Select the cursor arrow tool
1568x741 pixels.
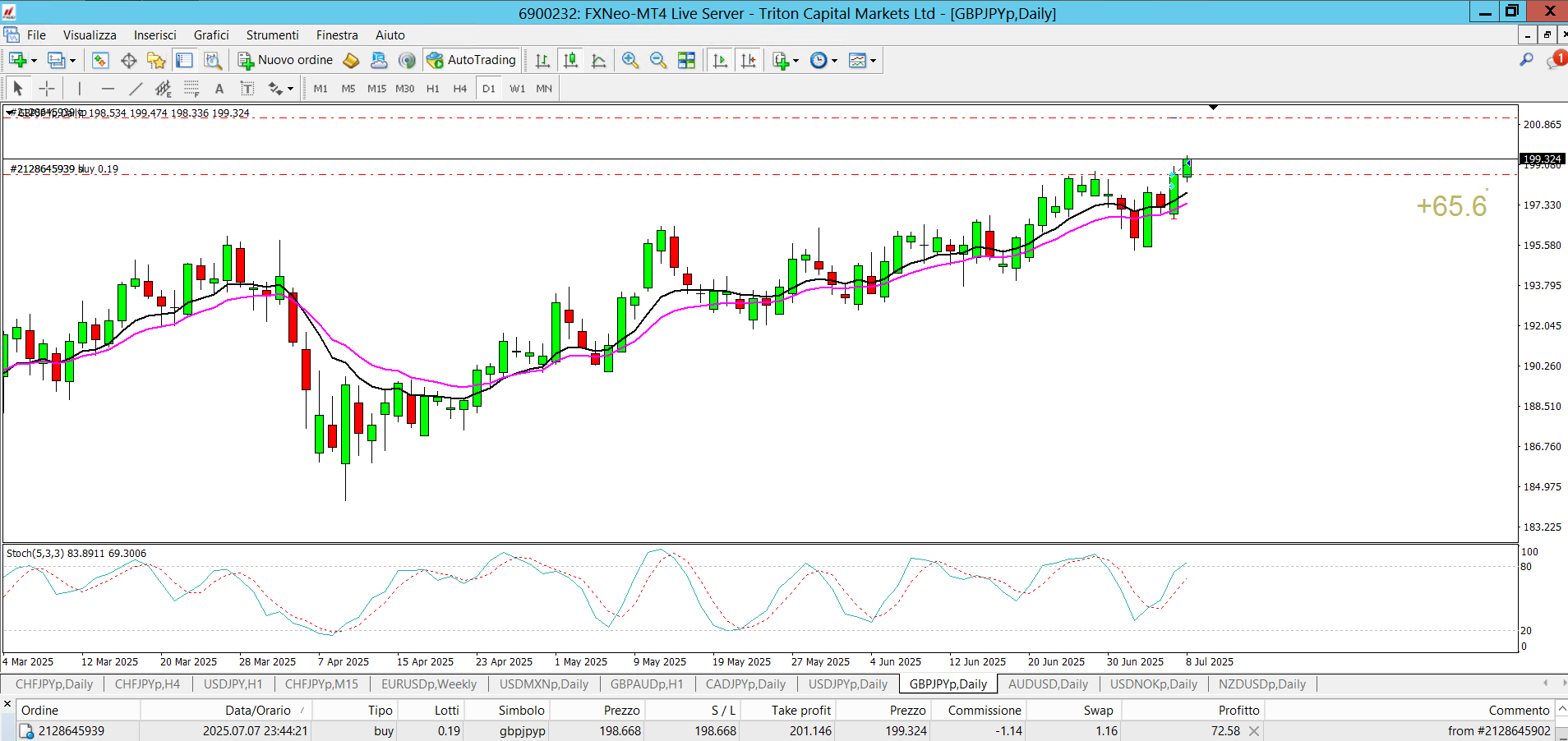(x=18, y=88)
